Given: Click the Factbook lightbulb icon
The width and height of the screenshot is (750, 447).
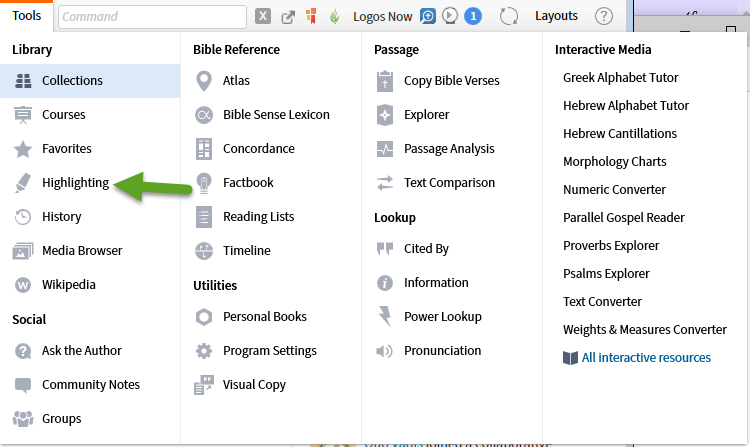Looking at the screenshot, I should (204, 183).
